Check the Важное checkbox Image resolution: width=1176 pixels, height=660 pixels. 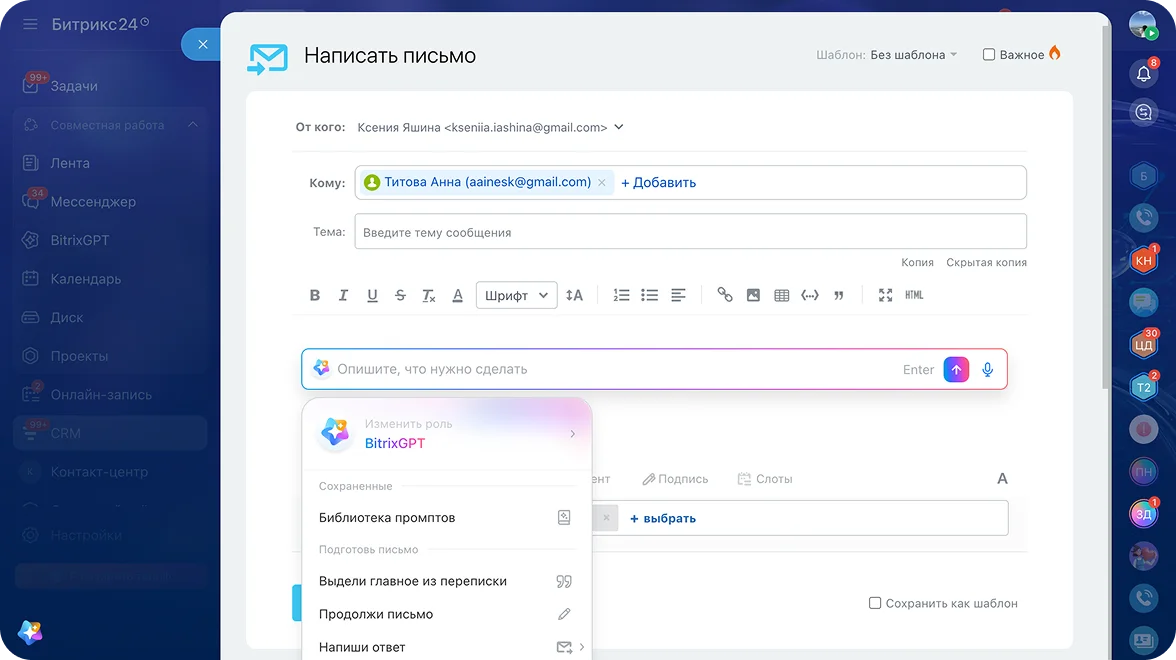pyautogui.click(x=989, y=55)
